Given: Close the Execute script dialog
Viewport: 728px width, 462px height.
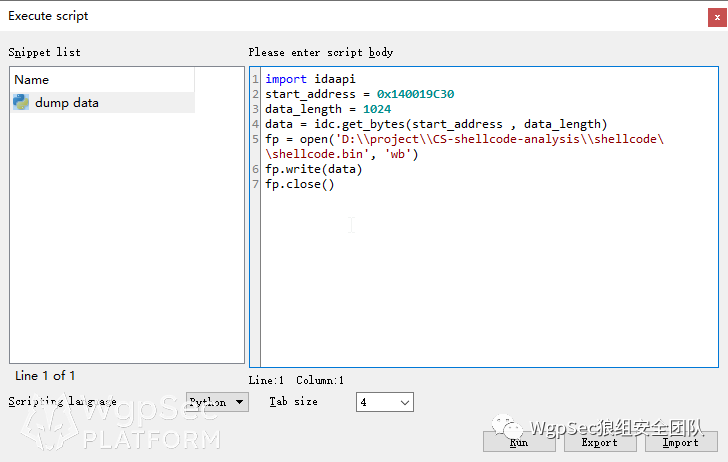Looking at the screenshot, I should click(717, 18).
